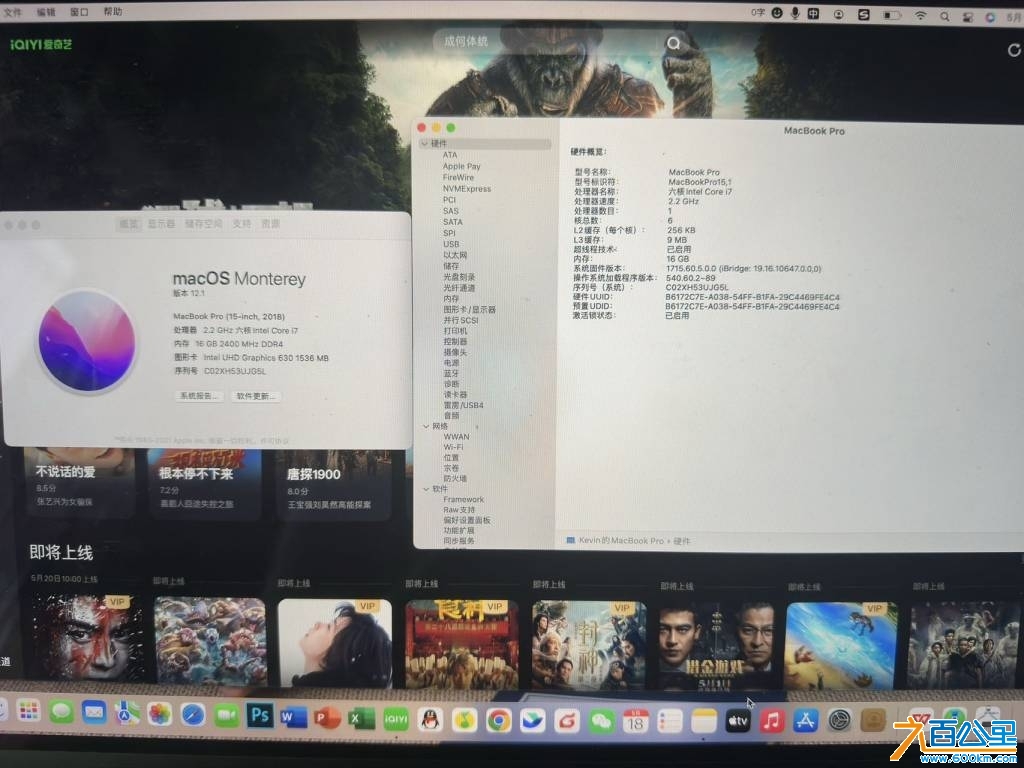The height and width of the screenshot is (768, 1024).
Task: Click the iQIYI logo
Action: (41, 44)
